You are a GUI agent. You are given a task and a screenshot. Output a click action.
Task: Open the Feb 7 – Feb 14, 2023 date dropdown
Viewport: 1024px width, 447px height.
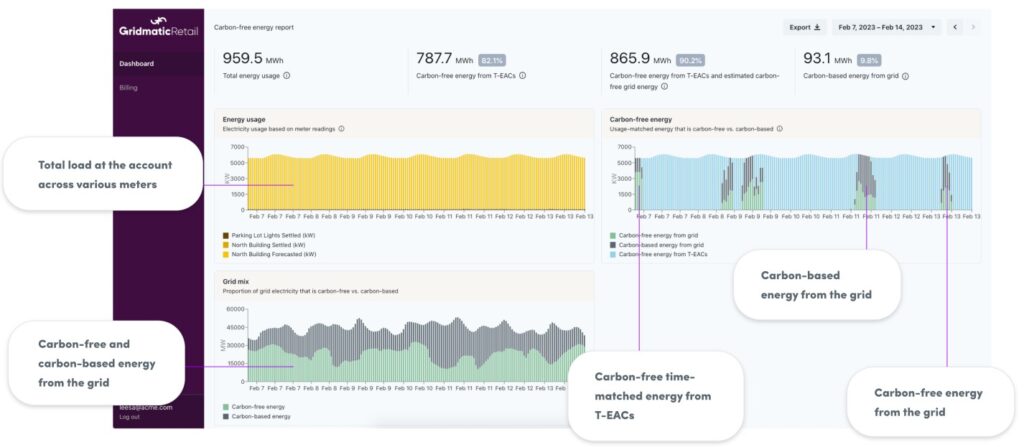point(888,27)
